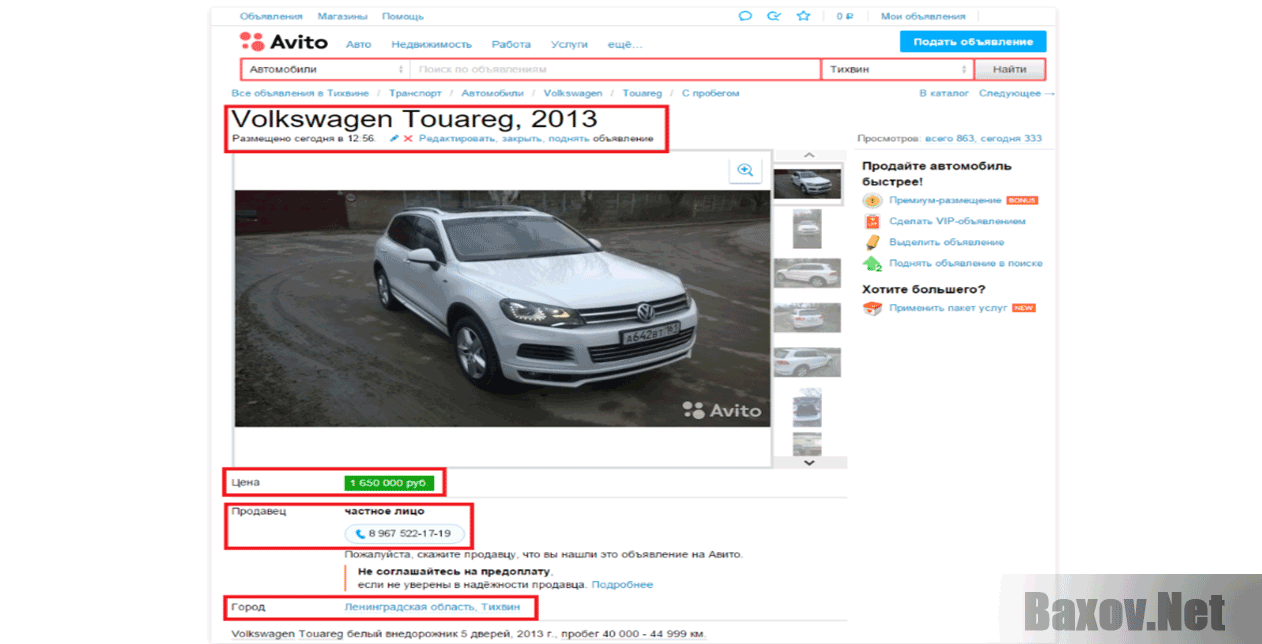Click the Премиум-размещение link
Image resolution: width=1262 pixels, height=644 pixels.
click(945, 201)
